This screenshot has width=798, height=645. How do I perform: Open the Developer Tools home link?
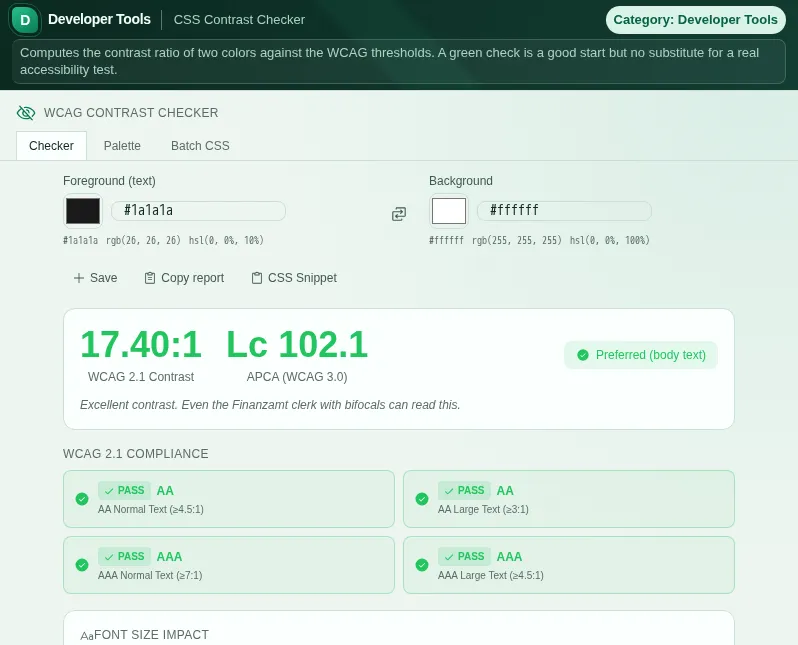pyautogui.click(x=99, y=19)
